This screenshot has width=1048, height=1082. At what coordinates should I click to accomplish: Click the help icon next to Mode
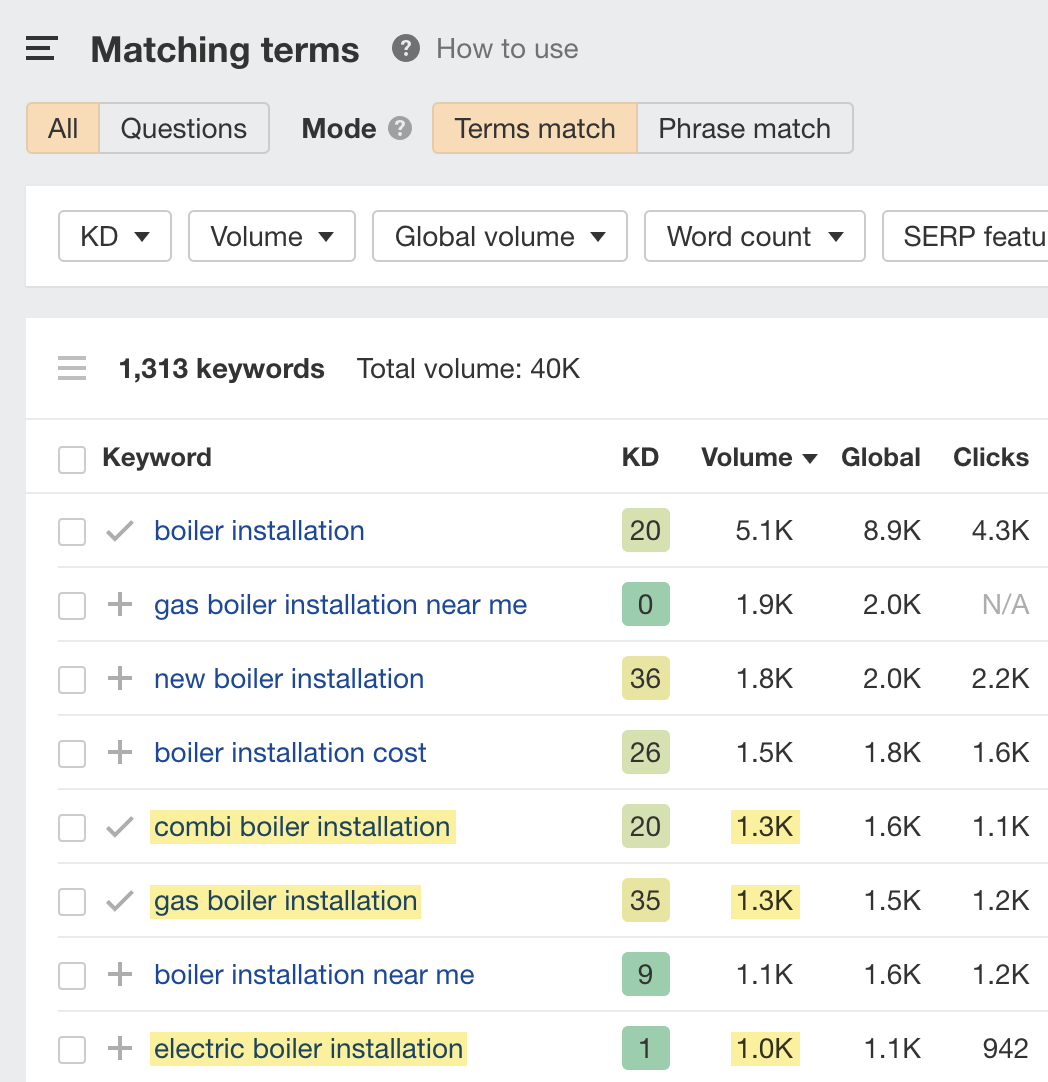[x=404, y=128]
